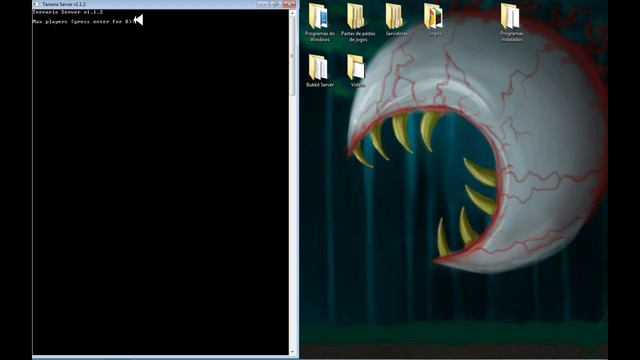Open the Pastas de pastas de jogos folder
640x360 pixels.
click(x=358, y=22)
